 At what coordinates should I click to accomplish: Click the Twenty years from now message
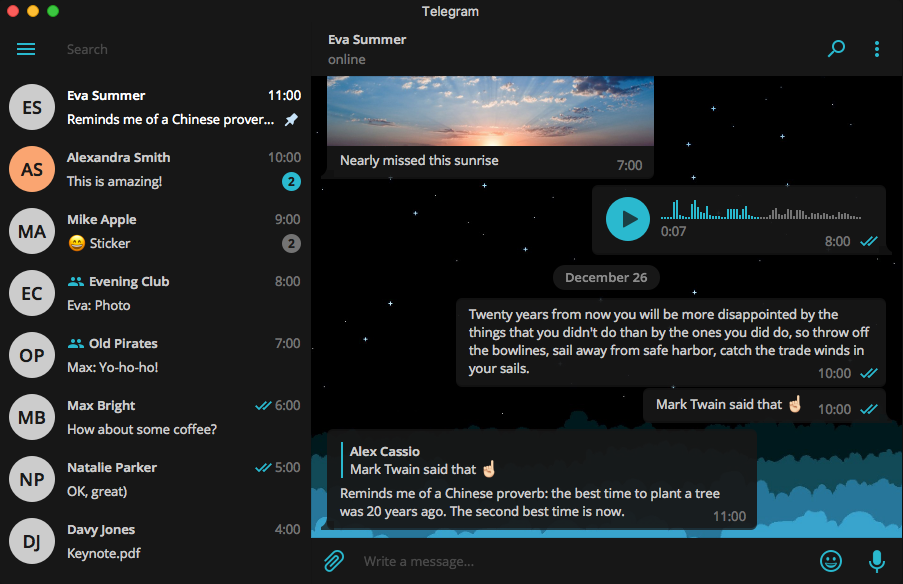click(671, 342)
